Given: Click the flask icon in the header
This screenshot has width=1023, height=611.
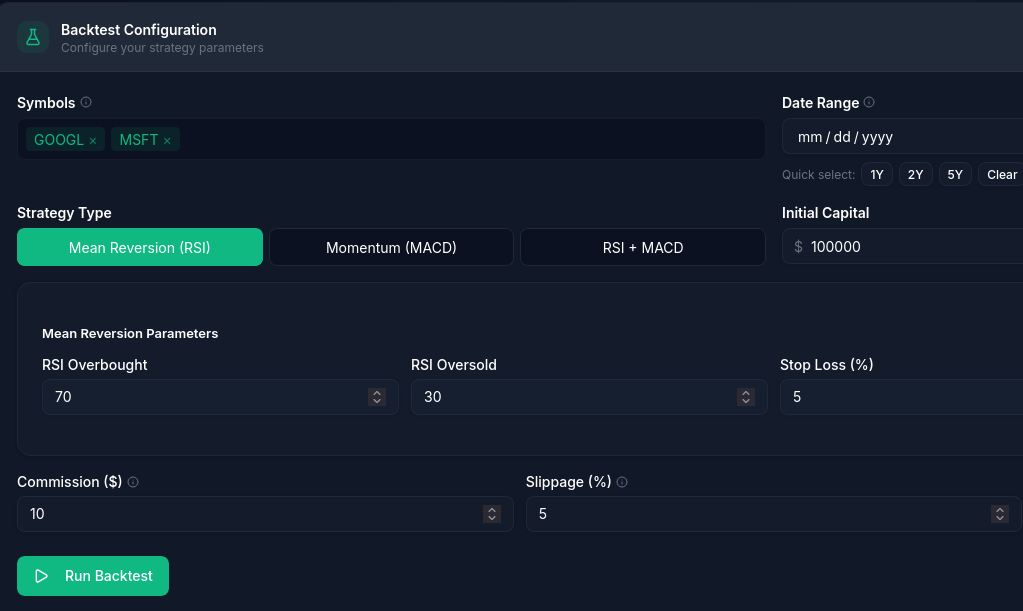Looking at the screenshot, I should (33, 37).
